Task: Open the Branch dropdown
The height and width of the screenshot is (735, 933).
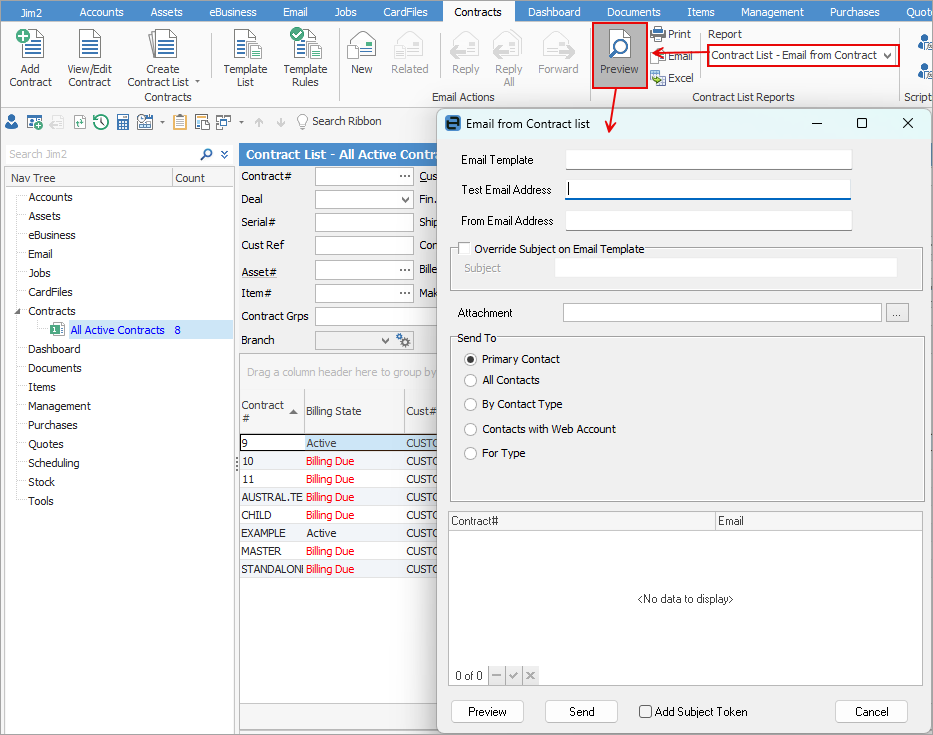Action: (385, 340)
